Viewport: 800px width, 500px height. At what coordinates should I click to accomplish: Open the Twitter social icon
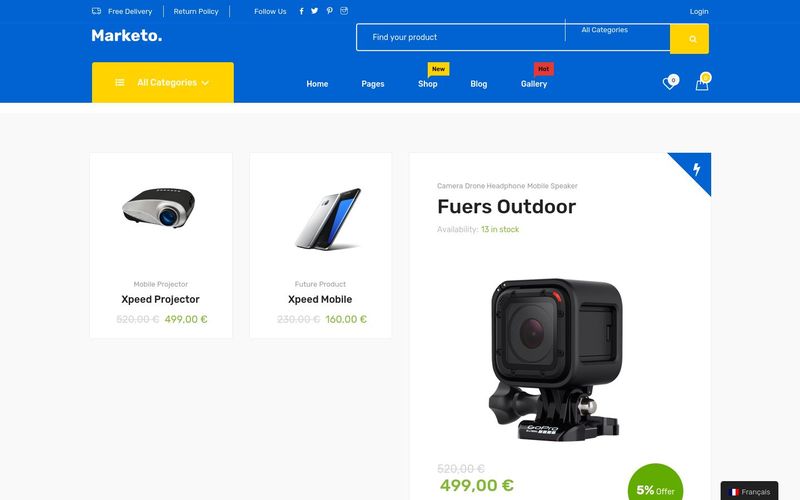point(315,11)
